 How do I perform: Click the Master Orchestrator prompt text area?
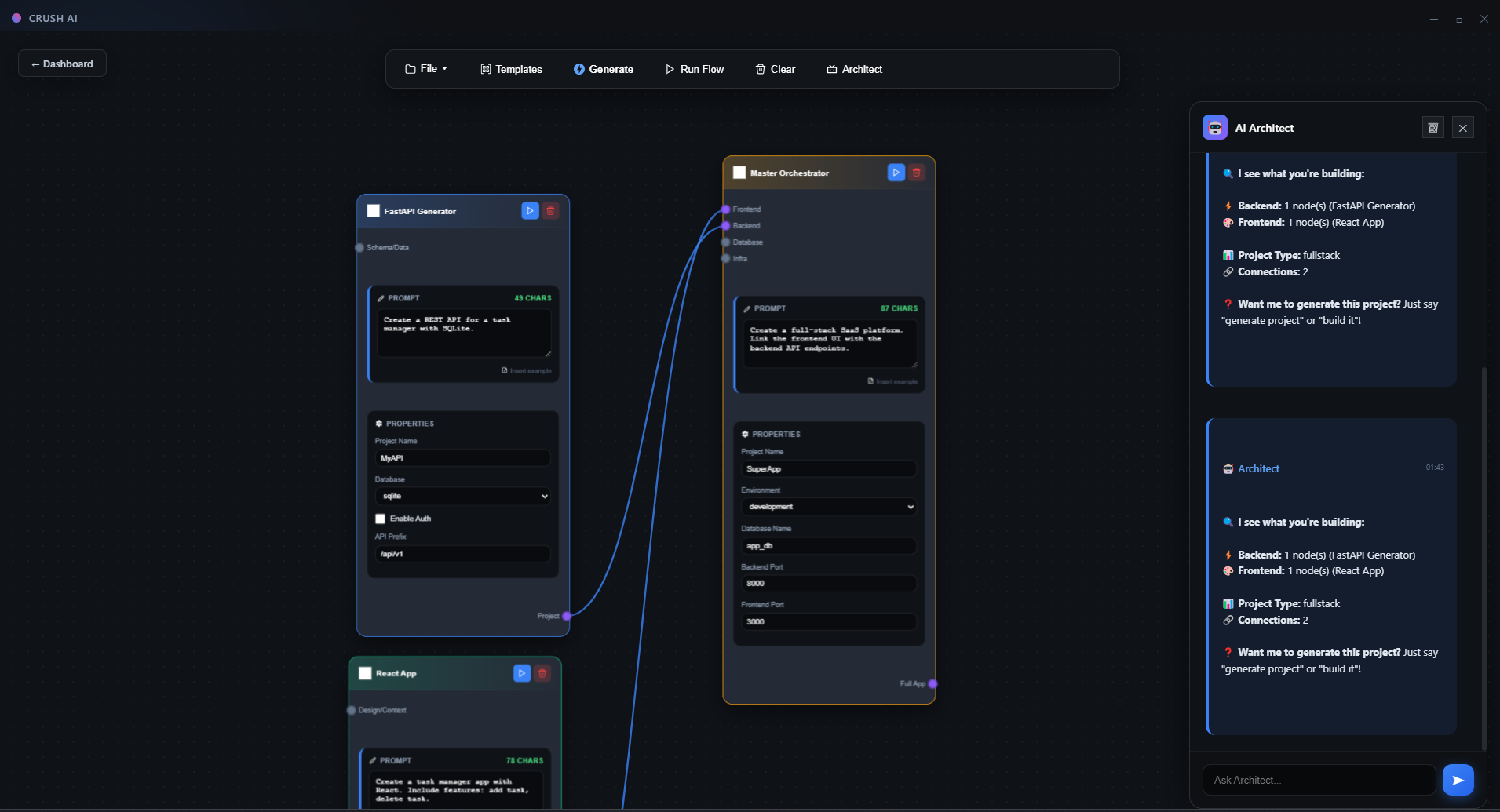click(x=830, y=344)
